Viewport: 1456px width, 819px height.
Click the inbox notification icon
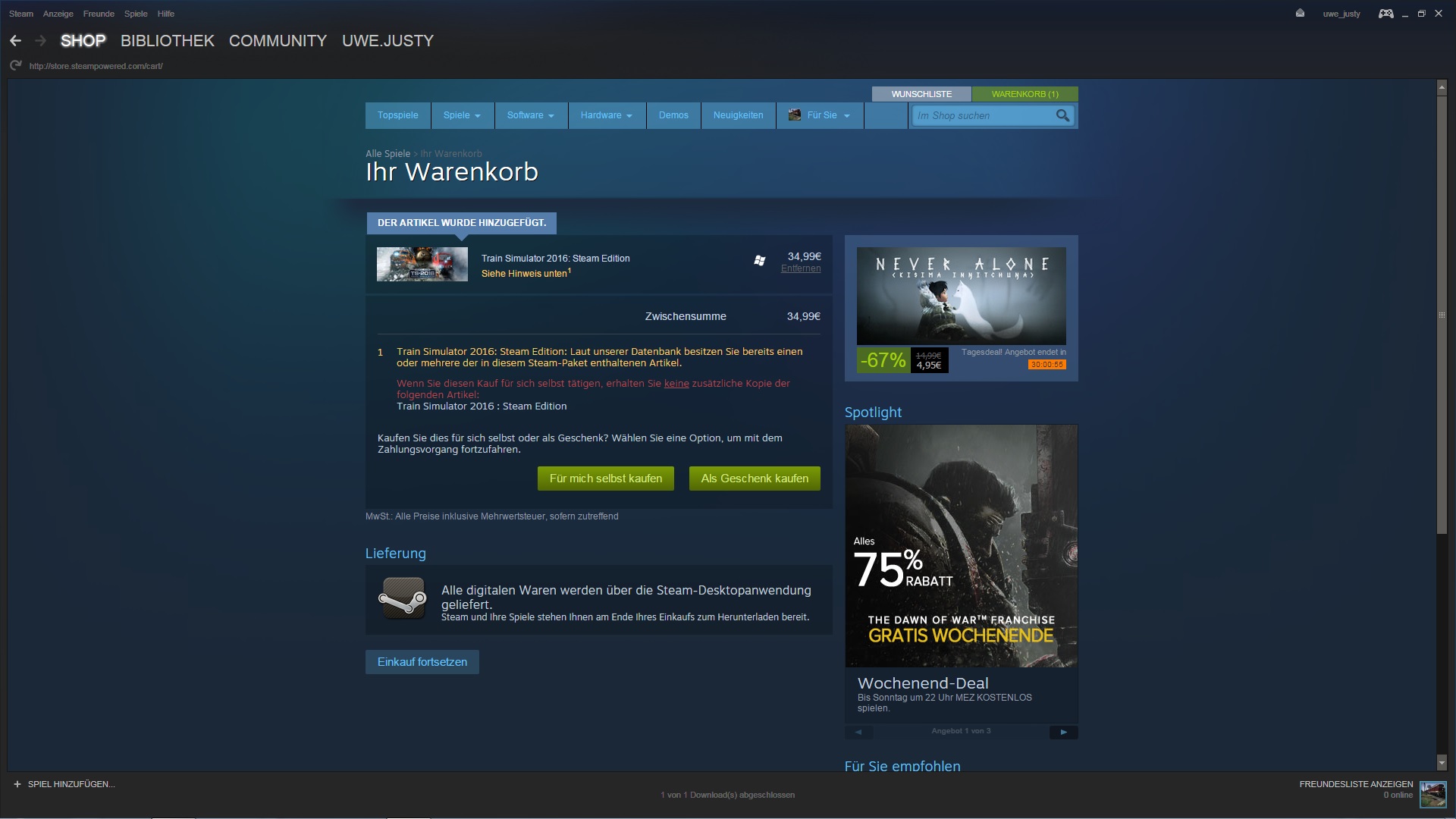(1300, 14)
